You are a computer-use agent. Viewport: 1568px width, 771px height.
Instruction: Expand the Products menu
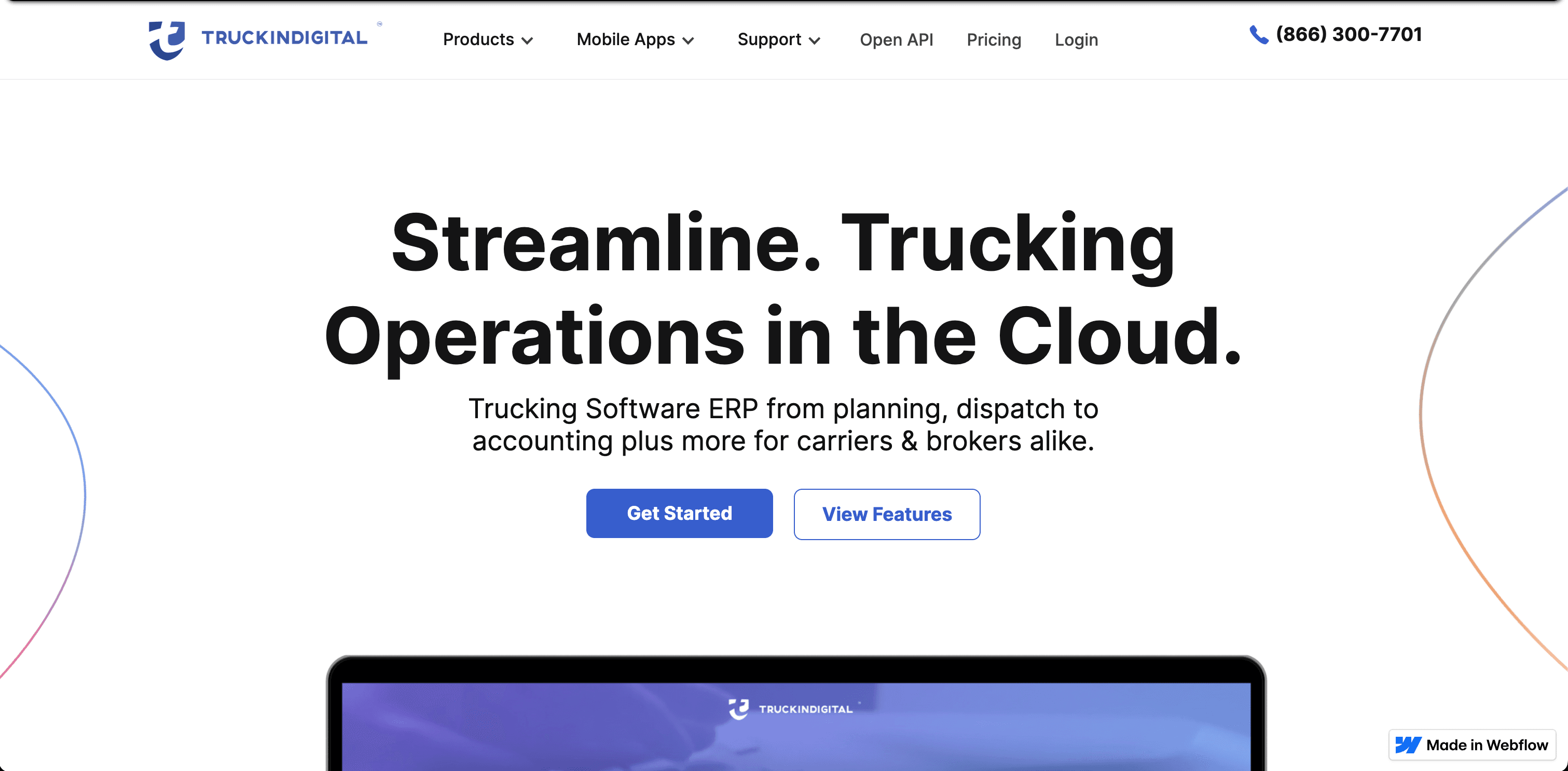(479, 39)
